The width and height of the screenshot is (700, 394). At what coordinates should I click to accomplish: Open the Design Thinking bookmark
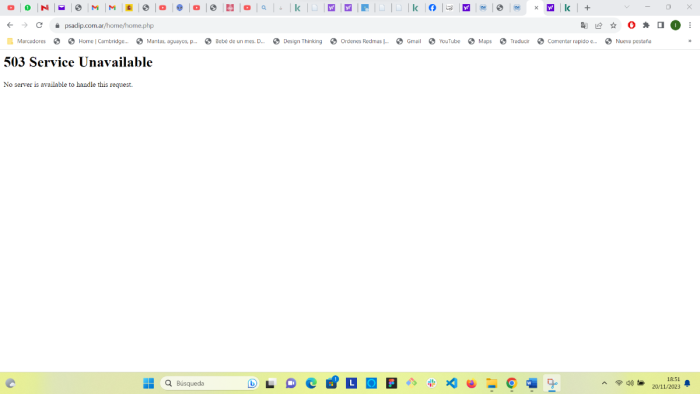pos(297,41)
